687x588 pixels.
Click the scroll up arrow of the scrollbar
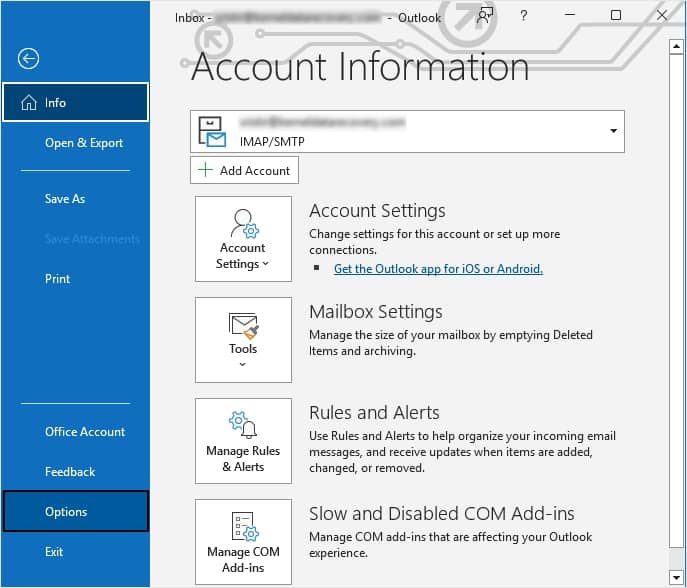coord(676,46)
